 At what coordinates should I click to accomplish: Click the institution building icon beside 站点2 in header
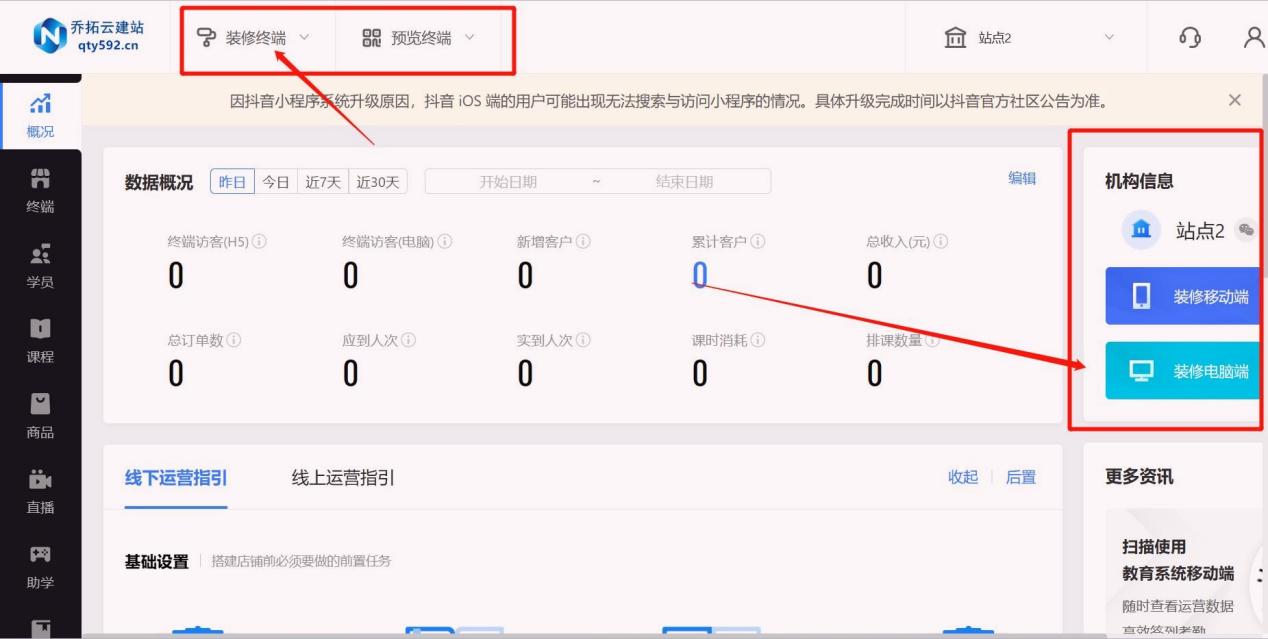(955, 38)
